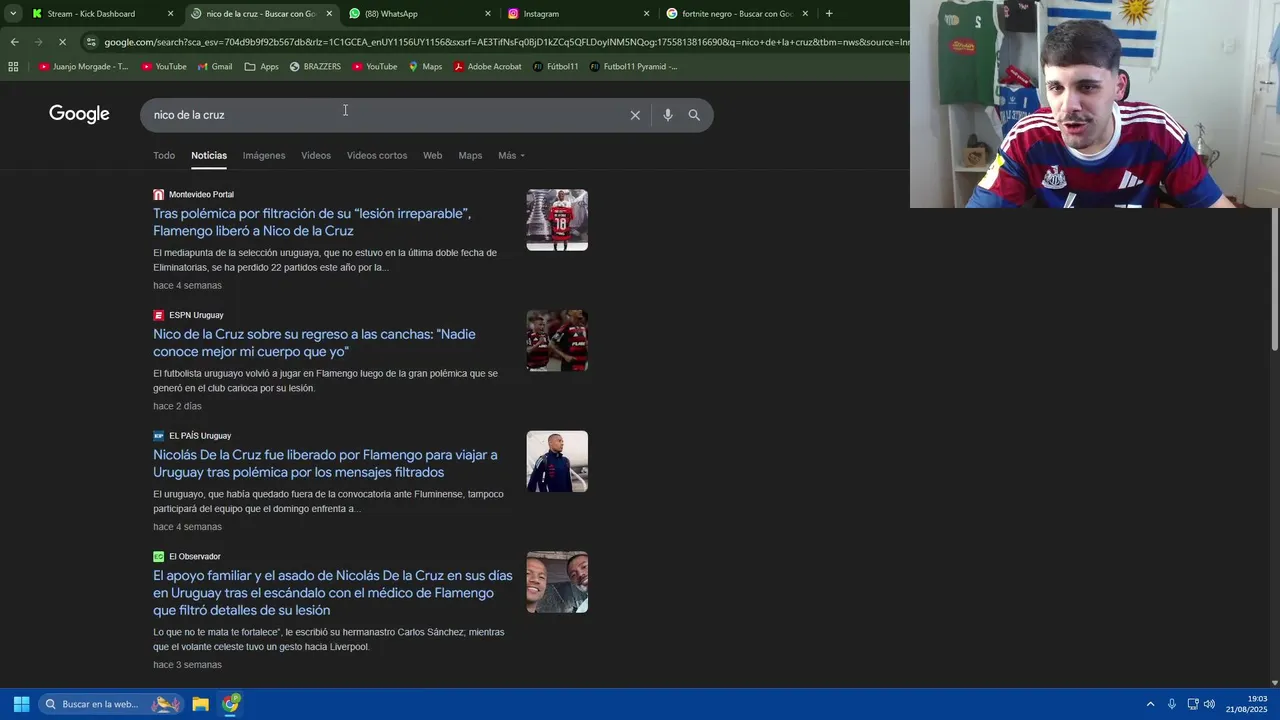Click the hace 2 días timestamp
The width and height of the screenshot is (1280, 720).
click(x=177, y=406)
